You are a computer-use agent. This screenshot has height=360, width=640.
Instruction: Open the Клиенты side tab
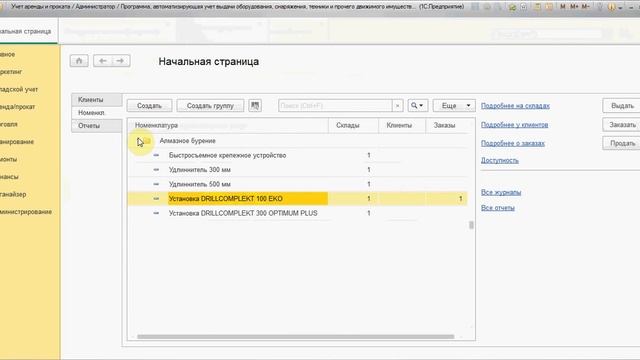point(97,100)
